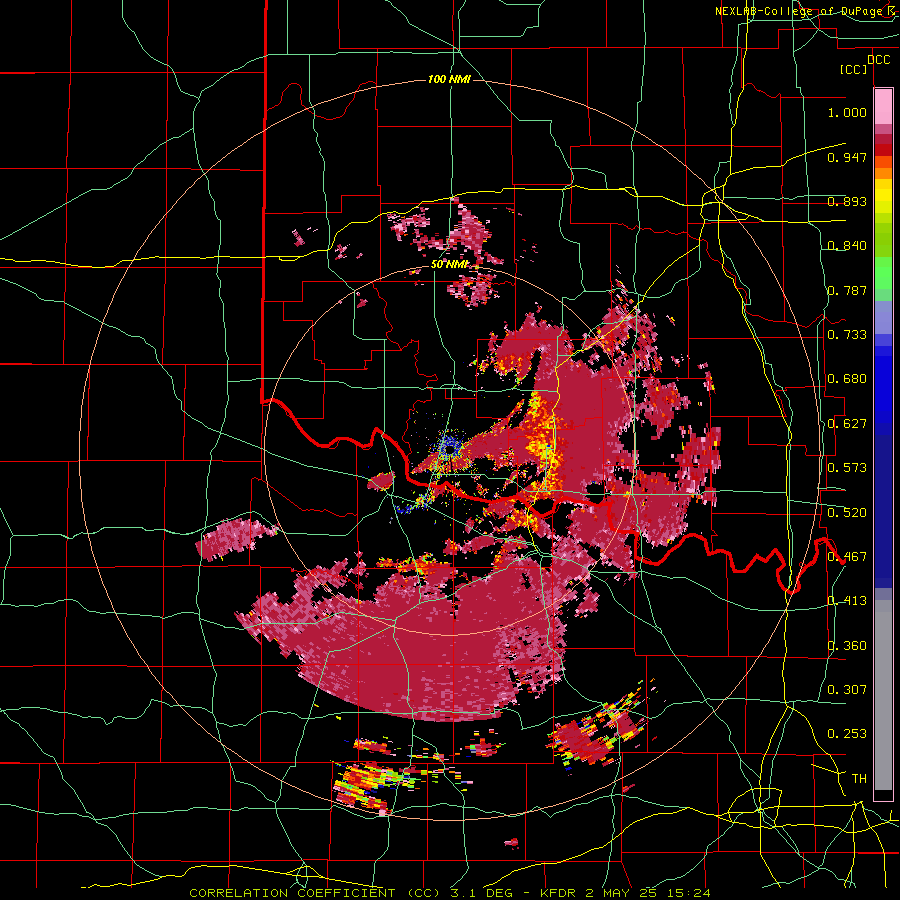This screenshot has width=900, height=900.
Task: Click the 0.573 legend value
Action: tap(847, 468)
